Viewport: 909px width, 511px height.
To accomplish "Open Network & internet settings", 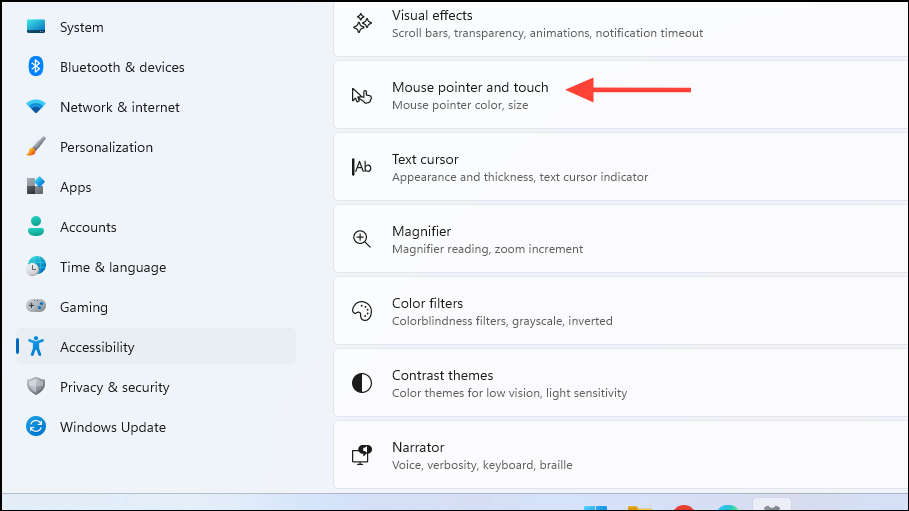I will (157, 107).
